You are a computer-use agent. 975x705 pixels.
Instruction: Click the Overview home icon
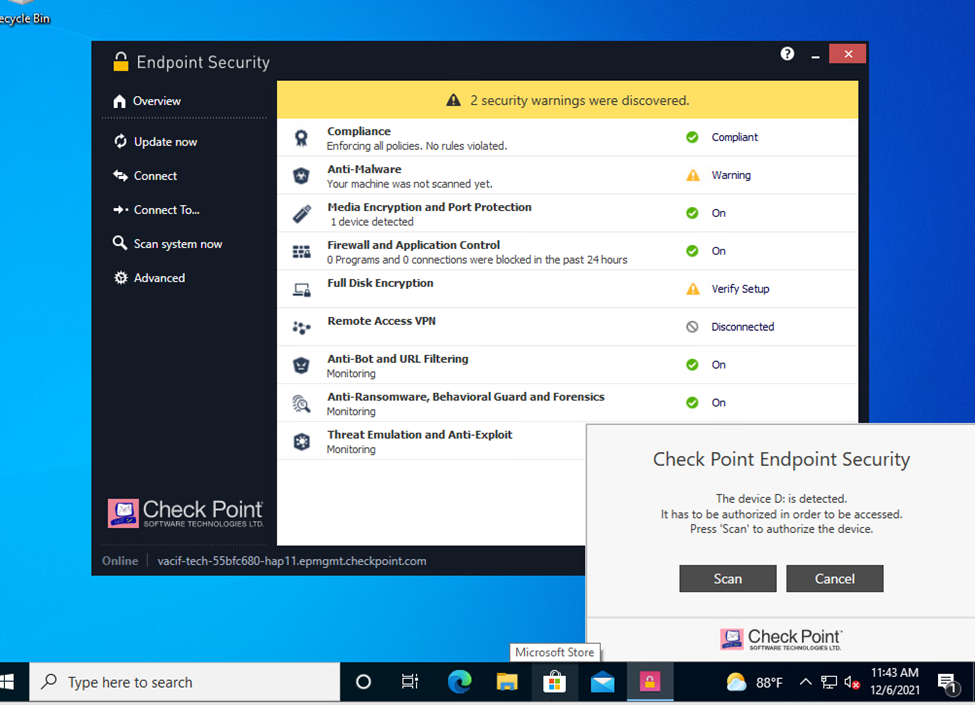point(119,101)
